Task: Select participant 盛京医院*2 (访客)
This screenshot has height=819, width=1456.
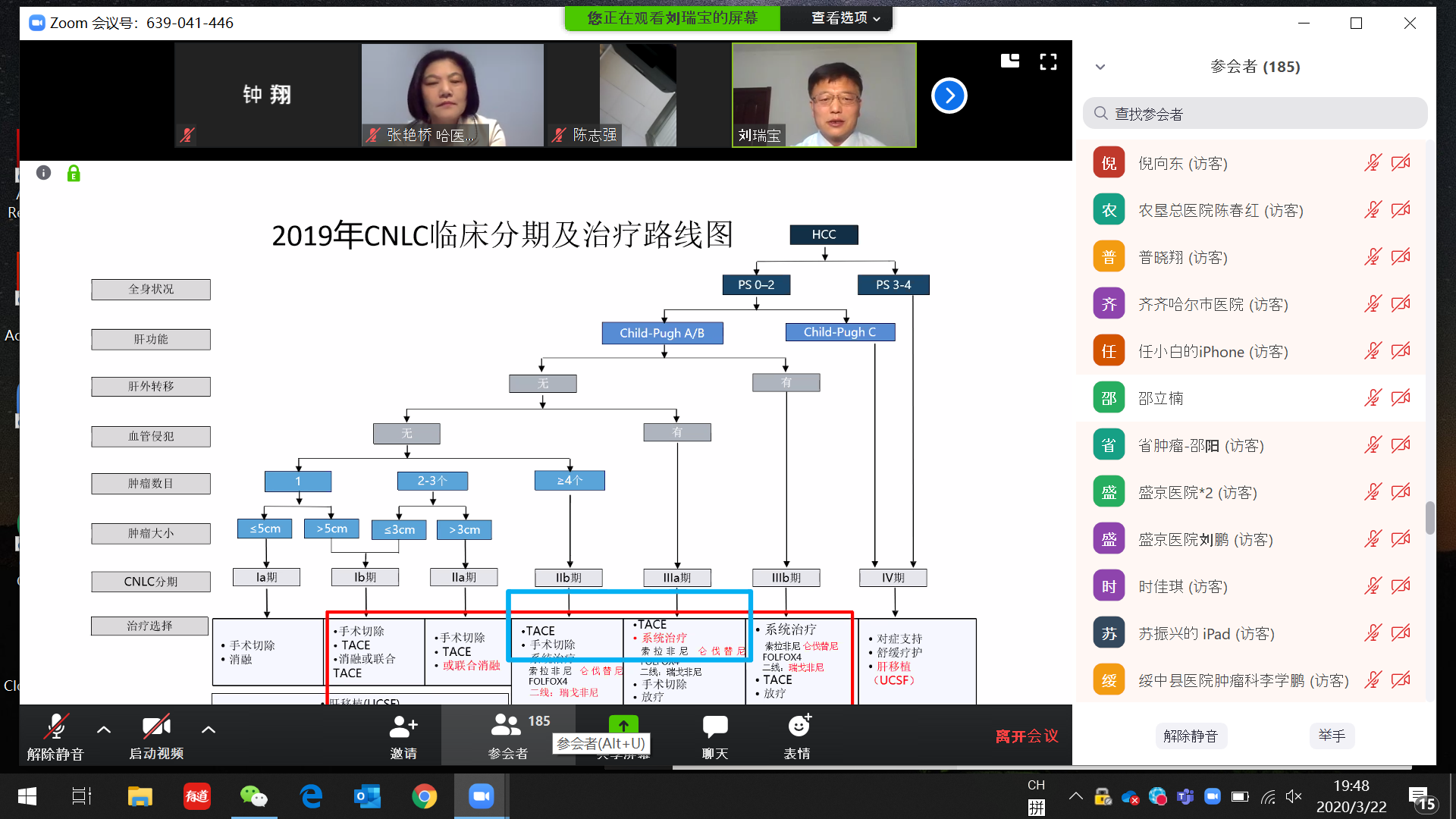Action: tap(1250, 492)
